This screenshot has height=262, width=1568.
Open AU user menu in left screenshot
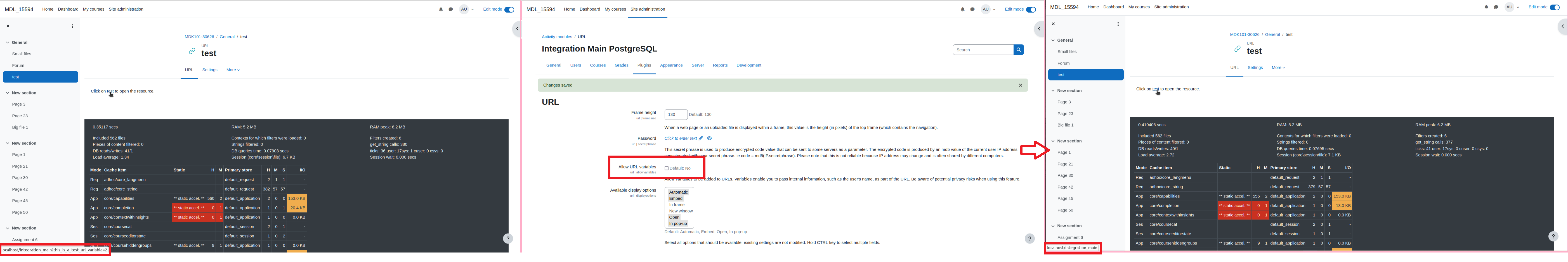[466, 9]
